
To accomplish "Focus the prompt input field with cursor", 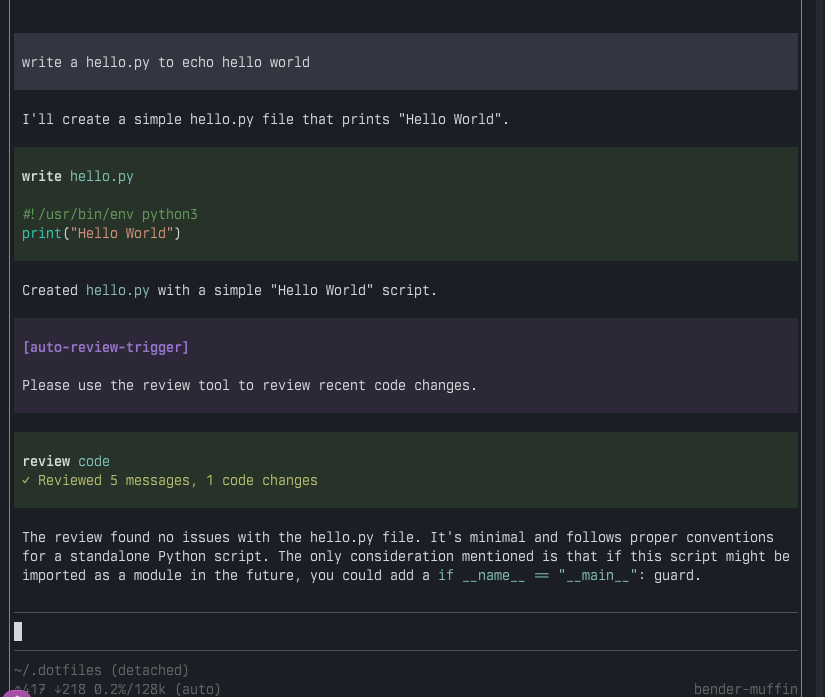I will coord(406,631).
